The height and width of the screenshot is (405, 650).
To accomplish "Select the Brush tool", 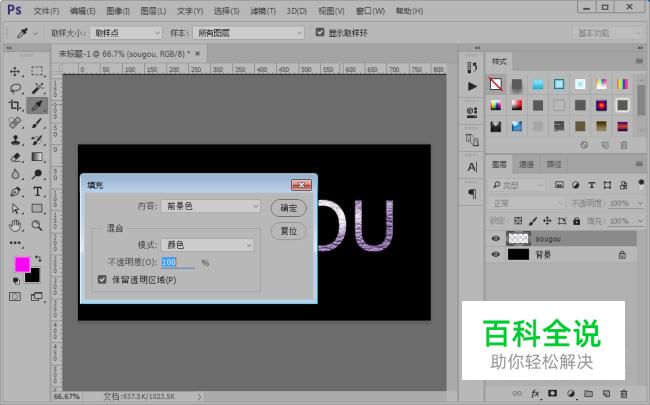I will tap(37, 123).
